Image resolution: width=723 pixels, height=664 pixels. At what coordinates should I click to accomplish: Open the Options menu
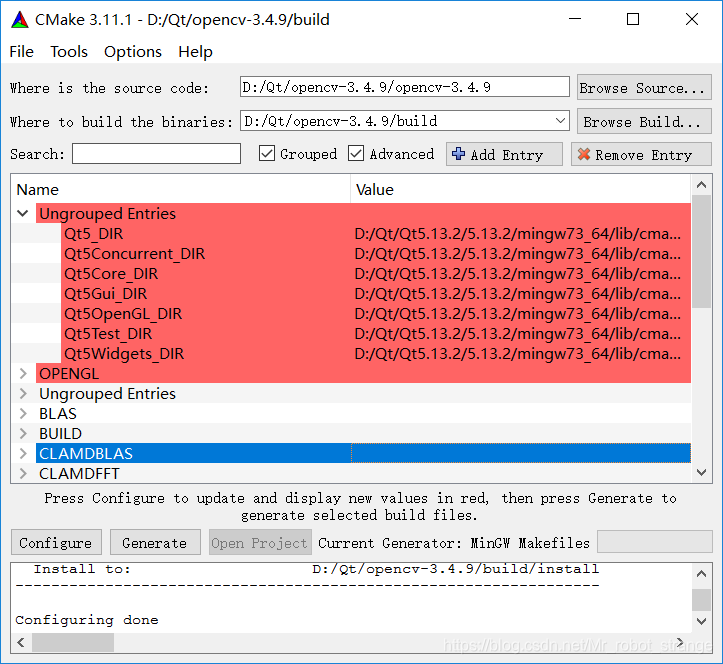click(x=133, y=52)
